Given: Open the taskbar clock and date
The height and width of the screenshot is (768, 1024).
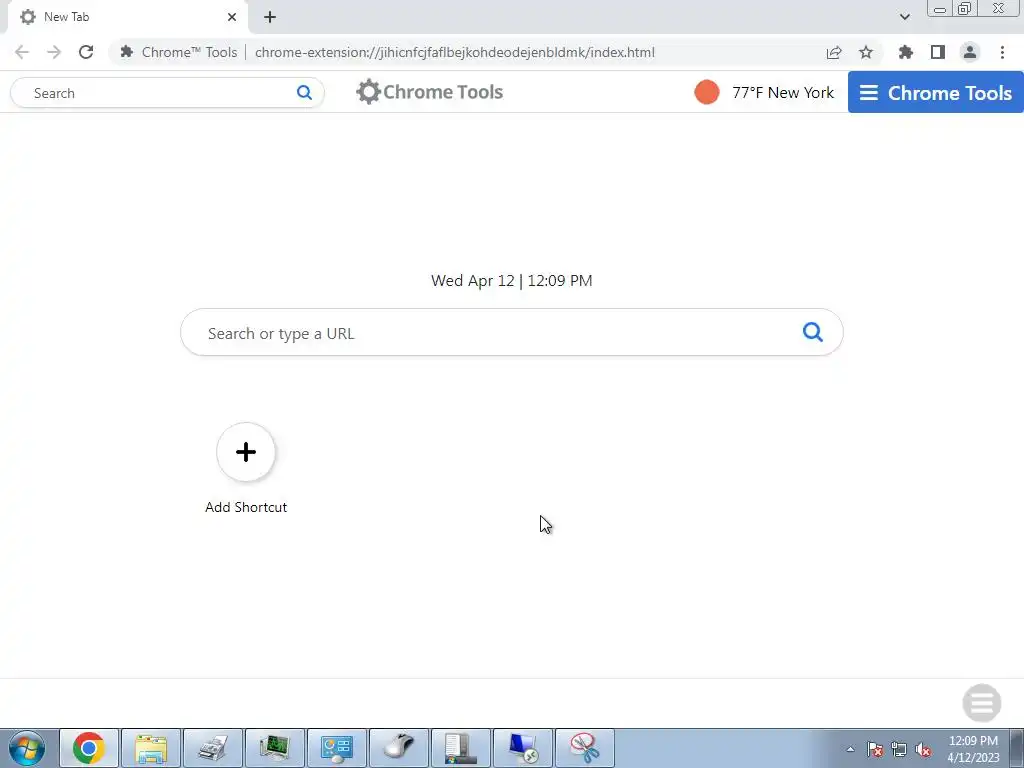Looking at the screenshot, I should [973, 749].
